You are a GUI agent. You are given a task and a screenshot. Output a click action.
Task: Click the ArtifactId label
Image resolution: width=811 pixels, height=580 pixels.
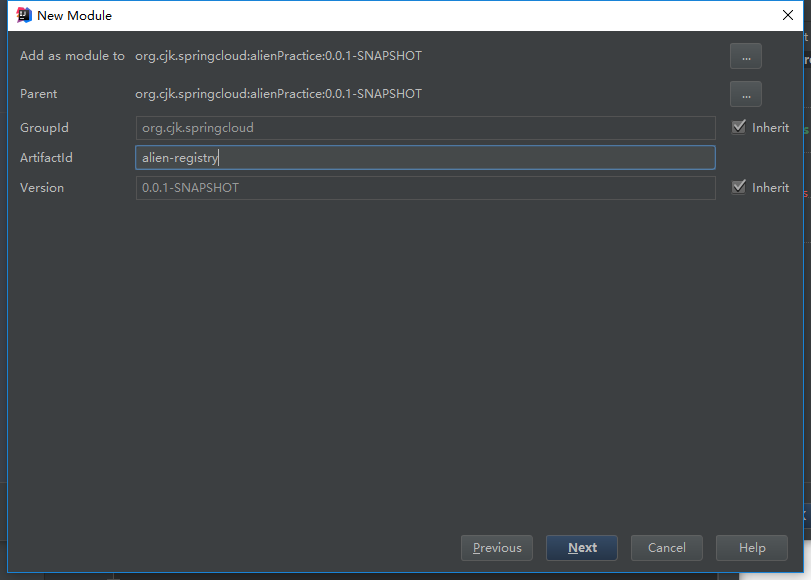(46, 158)
